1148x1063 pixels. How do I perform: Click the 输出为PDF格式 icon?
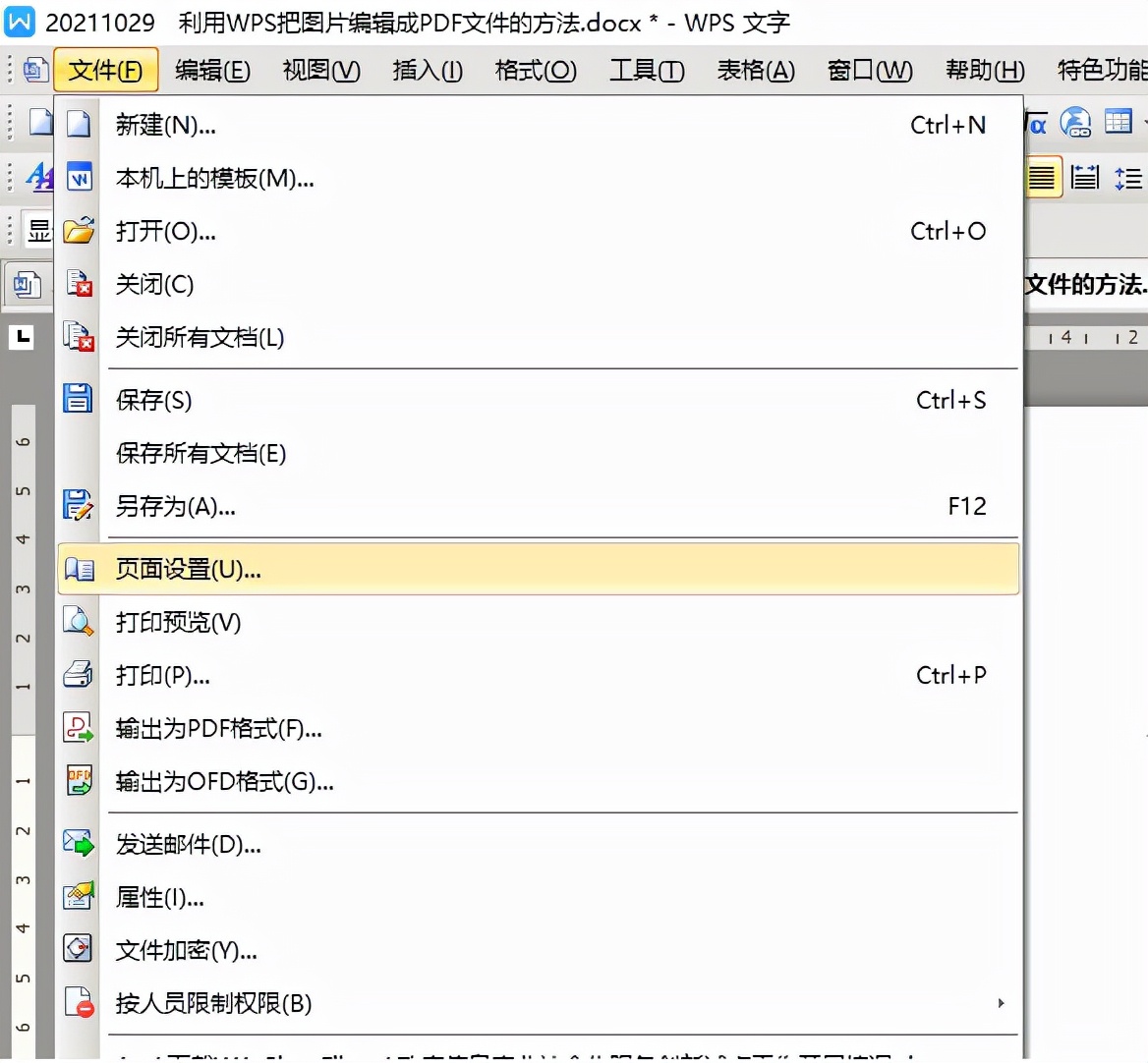[79, 728]
